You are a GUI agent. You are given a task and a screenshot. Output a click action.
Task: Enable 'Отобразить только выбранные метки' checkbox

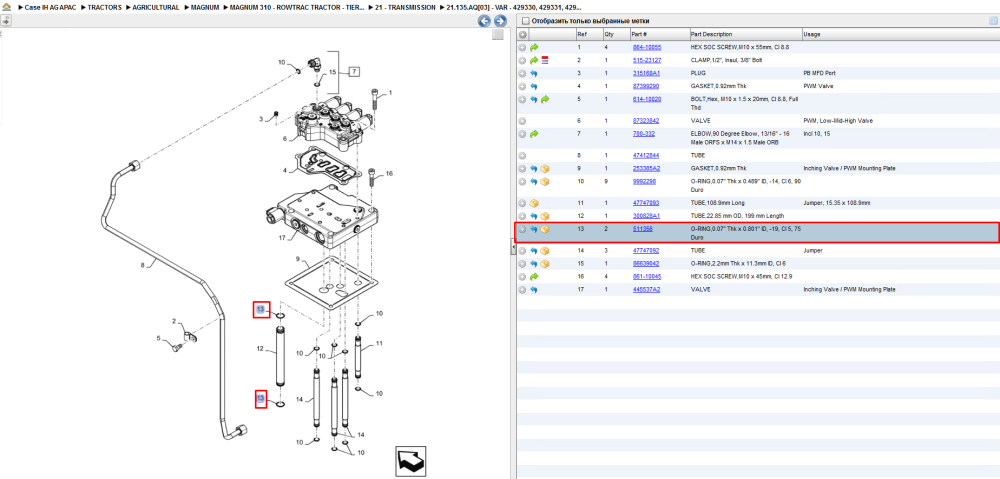click(x=525, y=21)
